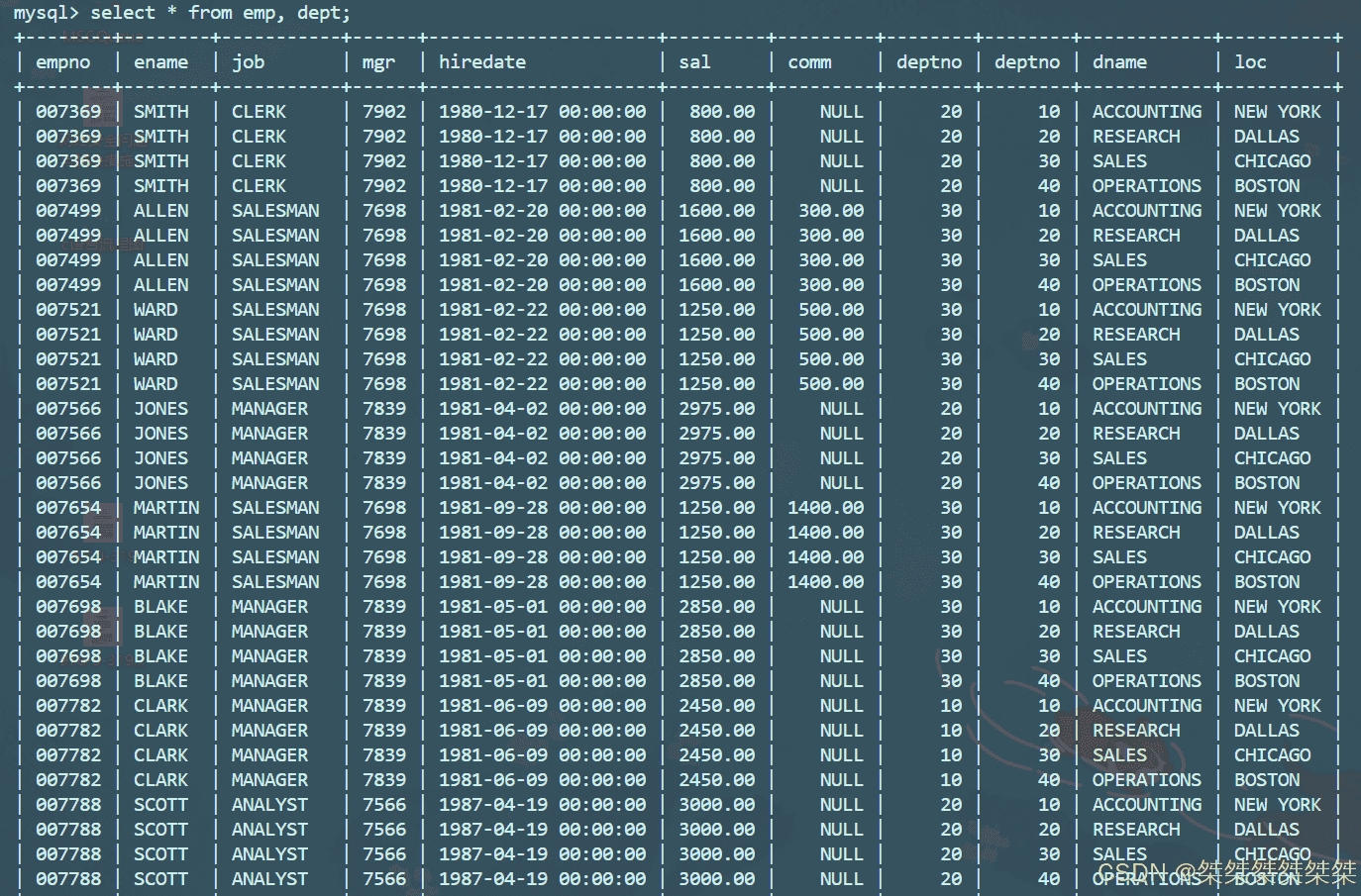Screen dimensions: 1361x896
Task: Select empno "007369" in the SMITH–RESEARCH row
Action: click(x=68, y=137)
